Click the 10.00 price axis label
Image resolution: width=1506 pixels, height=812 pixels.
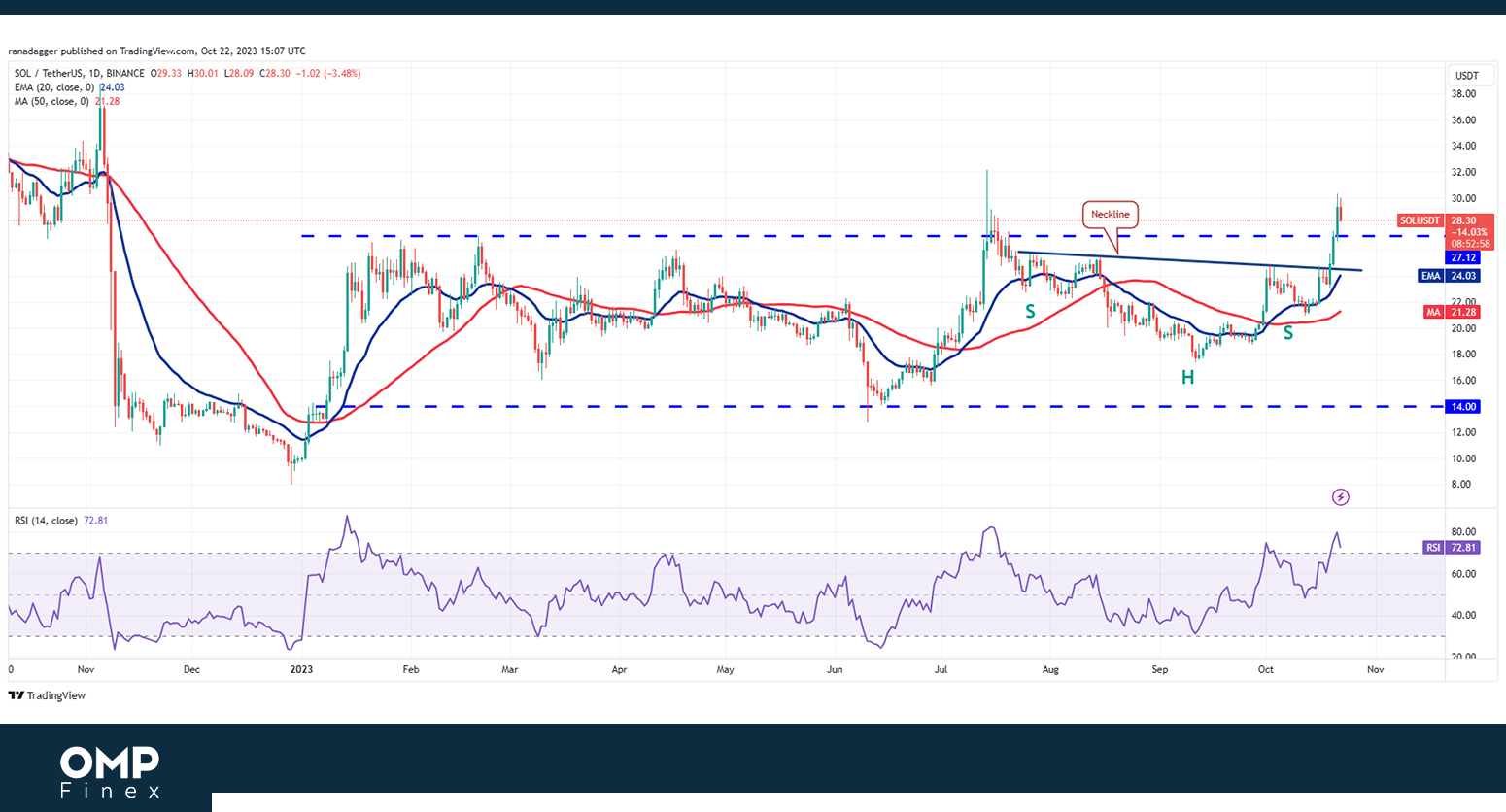[1463, 458]
